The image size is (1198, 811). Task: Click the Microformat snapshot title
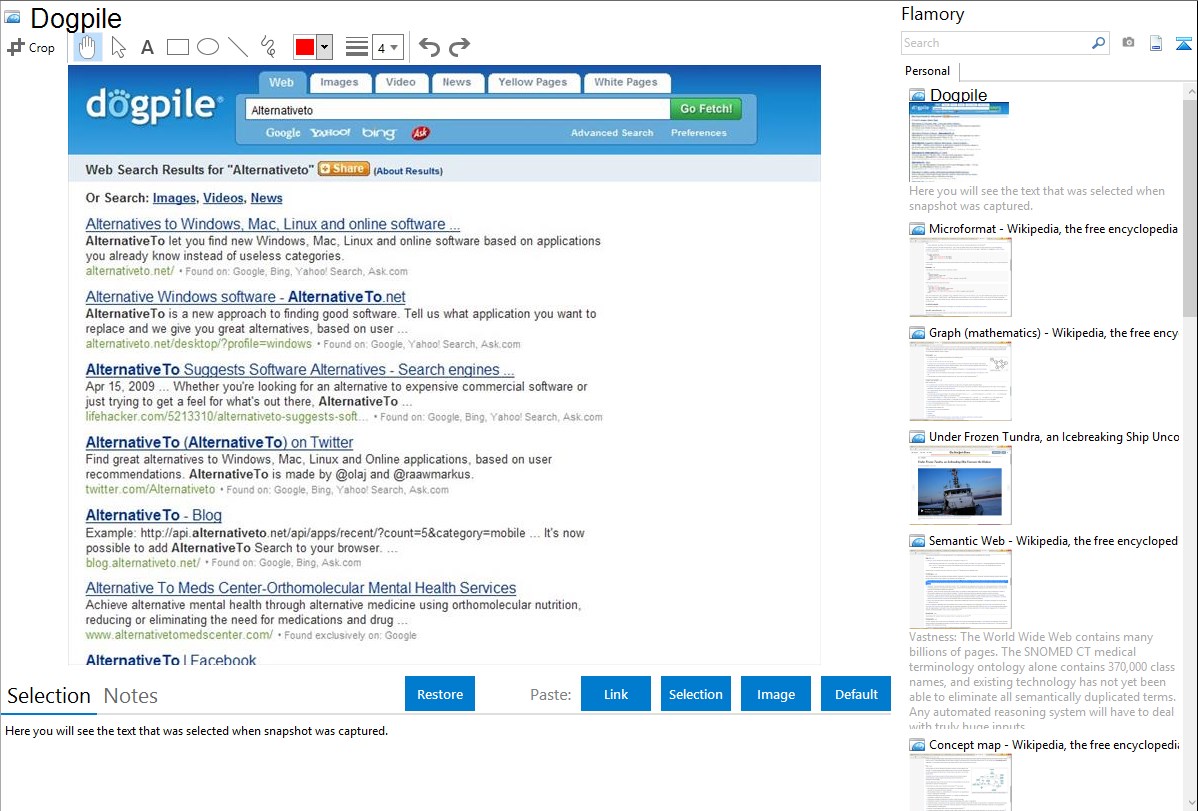pyautogui.click(x=1053, y=229)
